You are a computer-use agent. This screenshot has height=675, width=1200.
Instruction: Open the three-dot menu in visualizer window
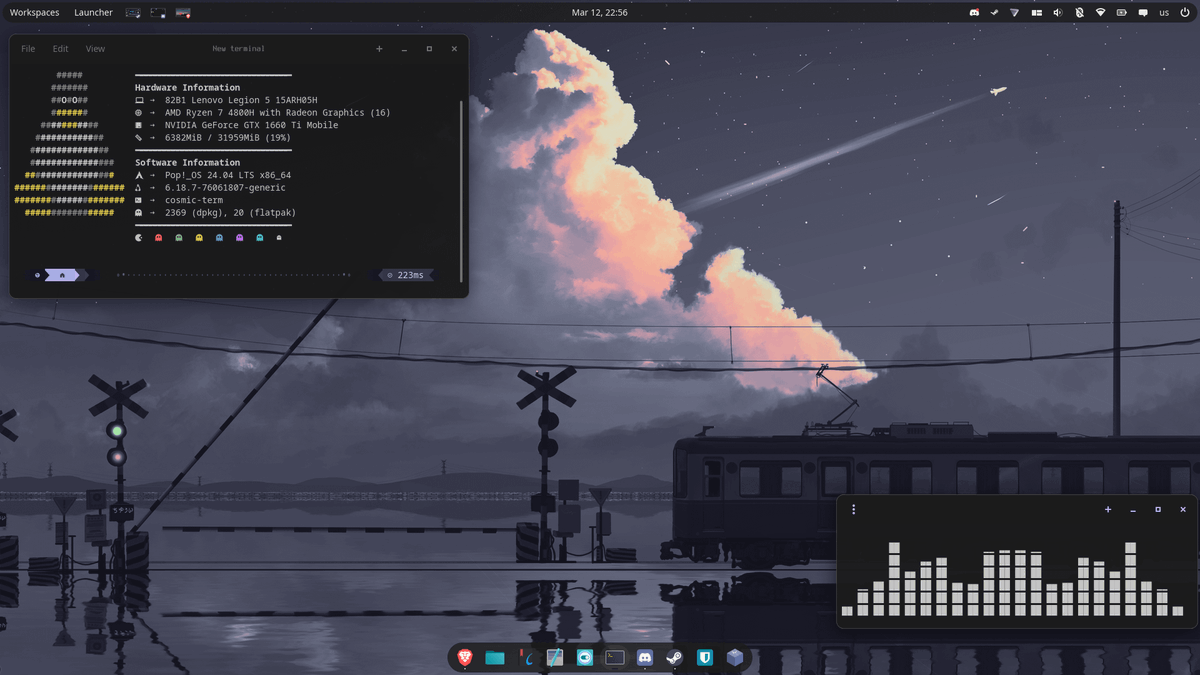[x=853, y=510]
